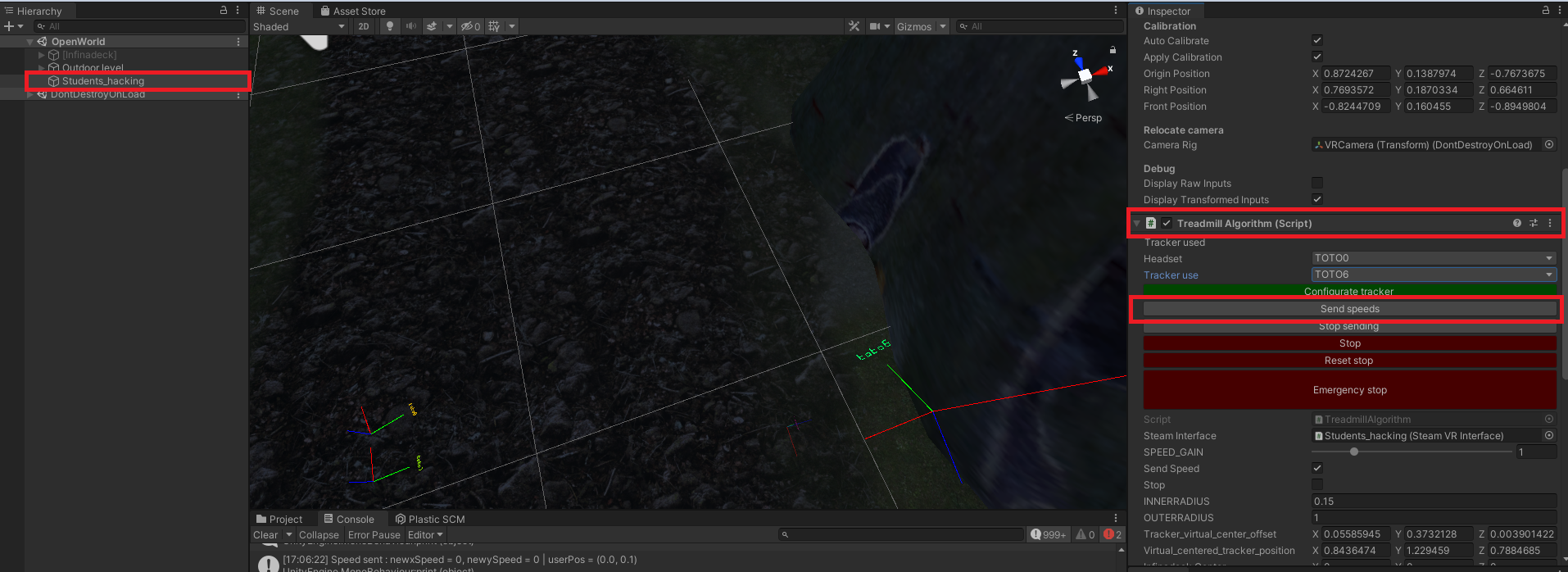
Task: Open the scene camera settings icon
Action: coord(875,26)
